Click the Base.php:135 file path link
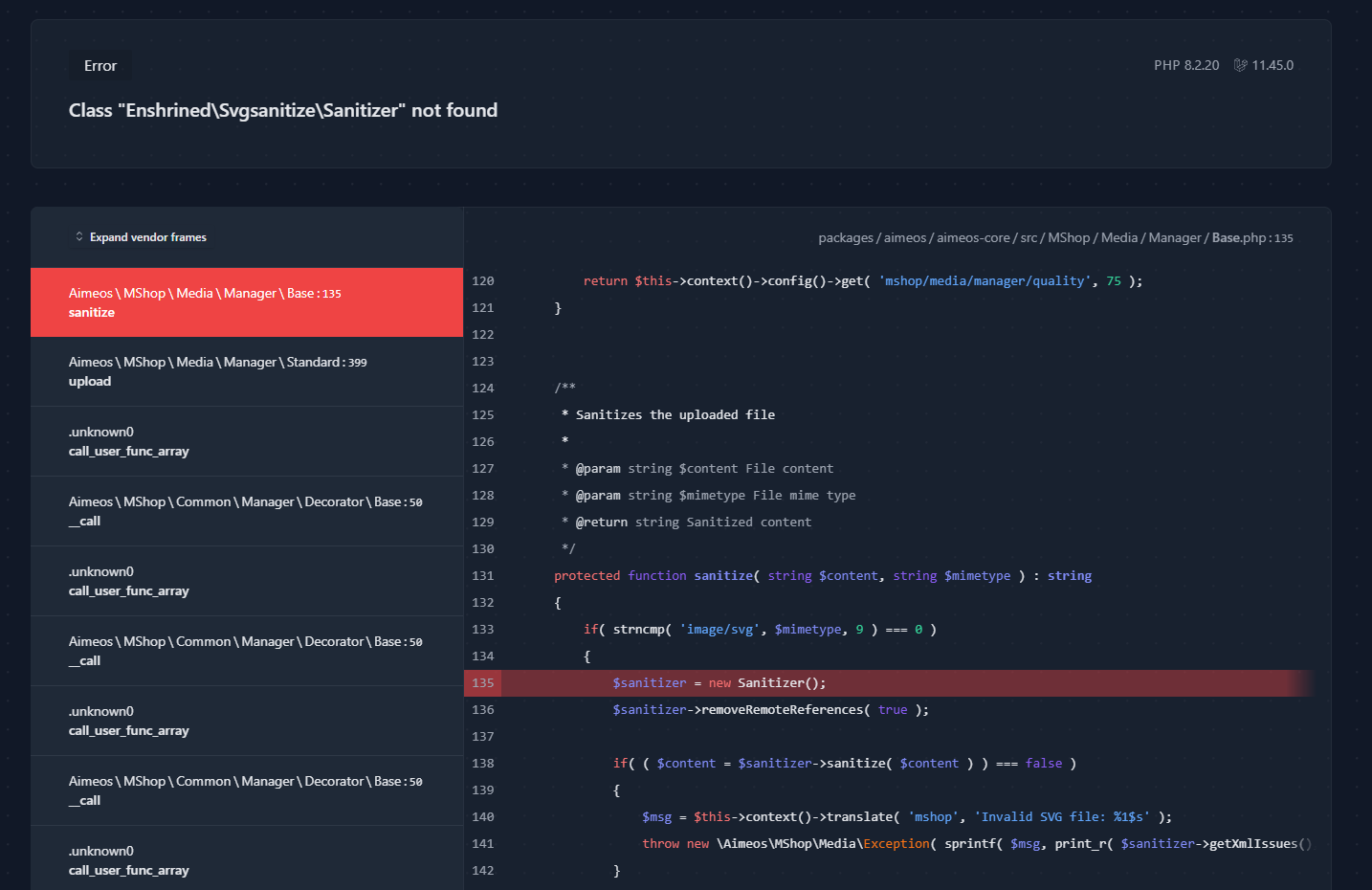1372x890 pixels. 1055,237
